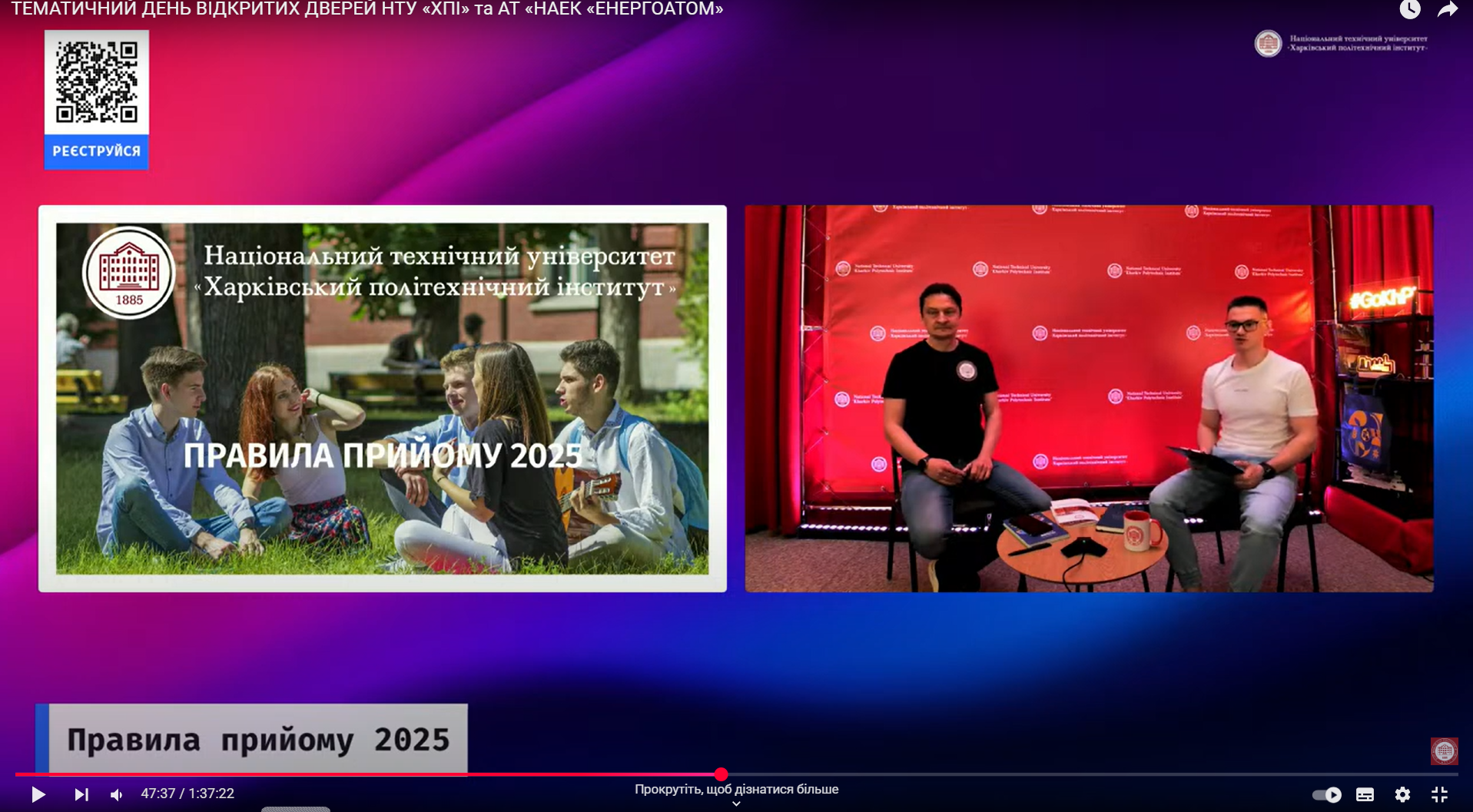This screenshot has width=1473, height=812.
Task: Open the Watch later clock icon
Action: (x=1409, y=9)
